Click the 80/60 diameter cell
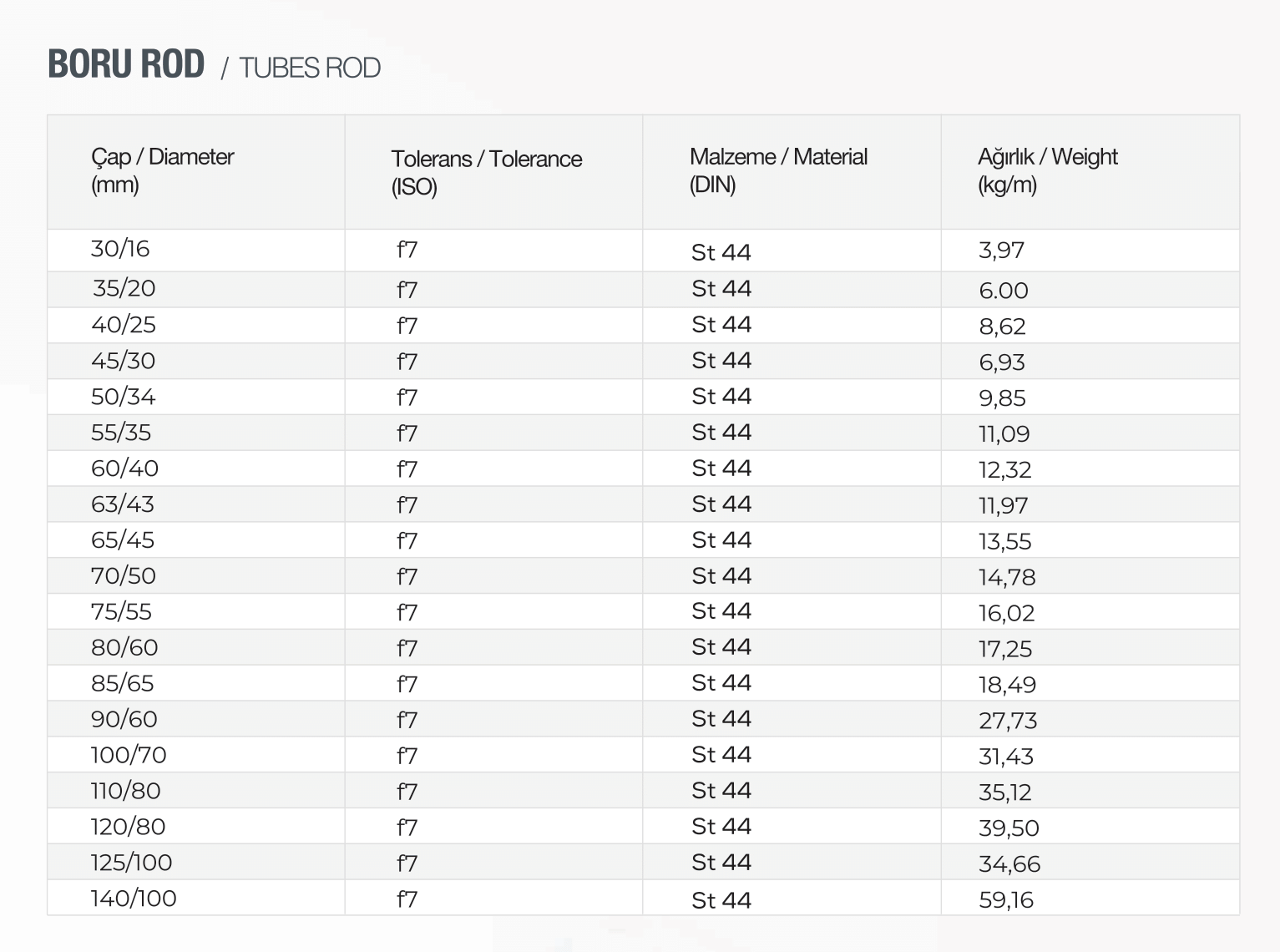The image size is (1280, 952). click(124, 648)
